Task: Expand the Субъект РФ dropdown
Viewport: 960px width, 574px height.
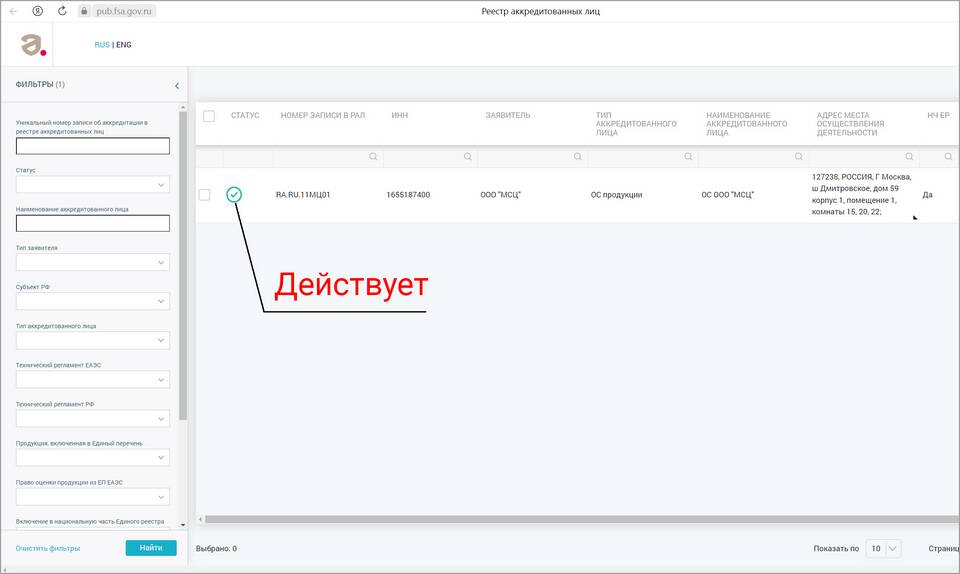Action: [92, 301]
